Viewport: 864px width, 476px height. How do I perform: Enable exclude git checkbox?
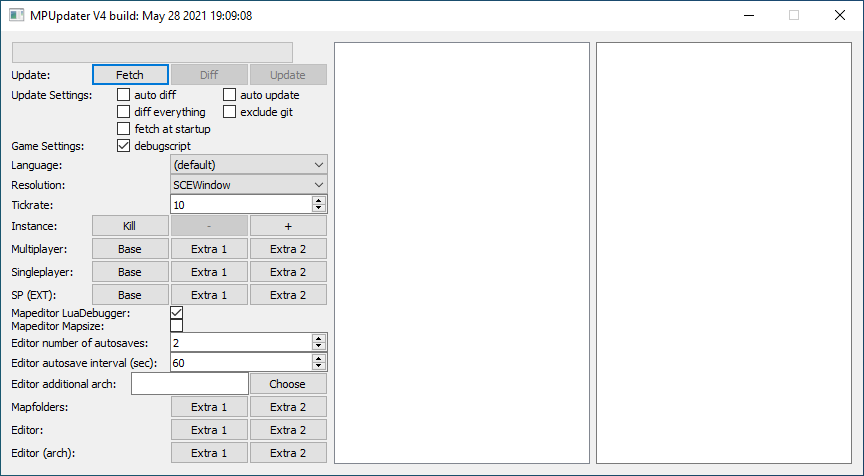[230, 112]
